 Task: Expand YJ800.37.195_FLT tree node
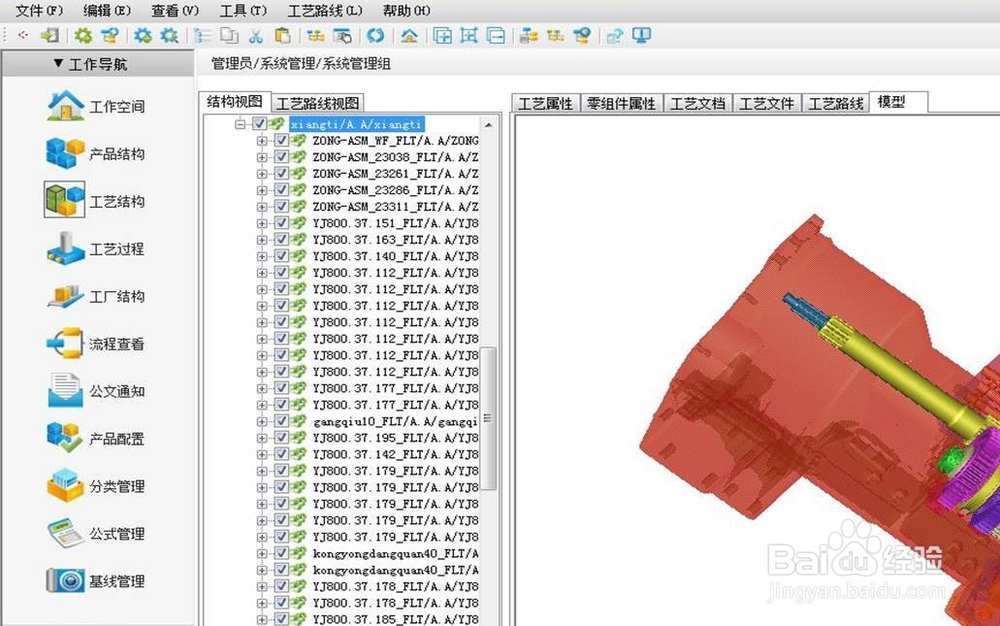[x=261, y=438]
